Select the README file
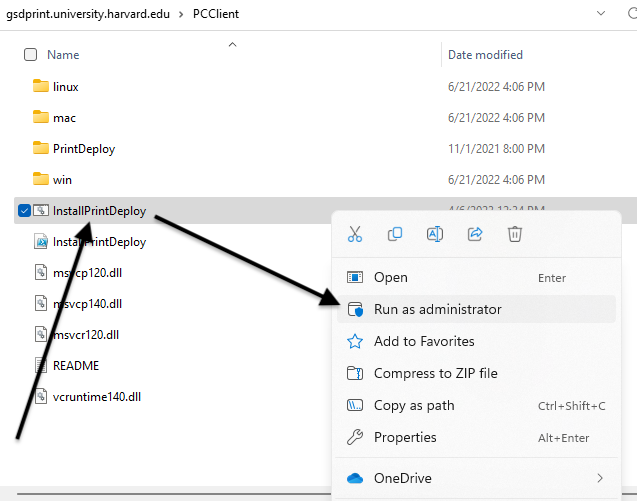The height and width of the screenshot is (501, 637). pyautogui.click(x=75, y=365)
